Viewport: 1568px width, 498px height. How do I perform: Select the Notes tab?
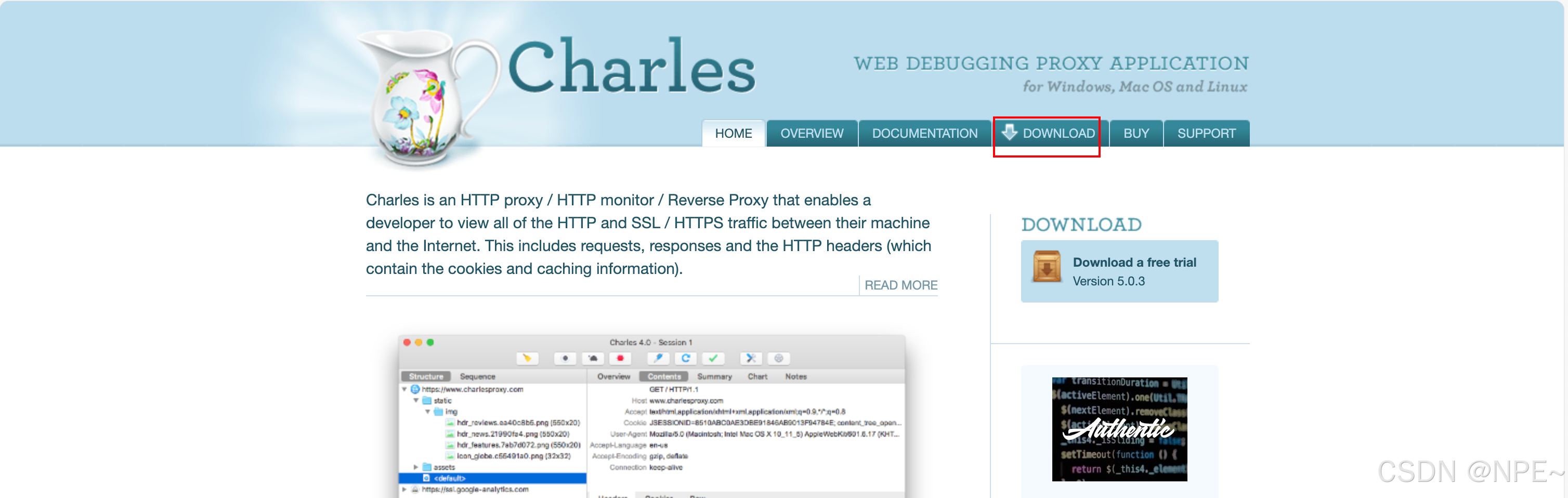(x=795, y=377)
